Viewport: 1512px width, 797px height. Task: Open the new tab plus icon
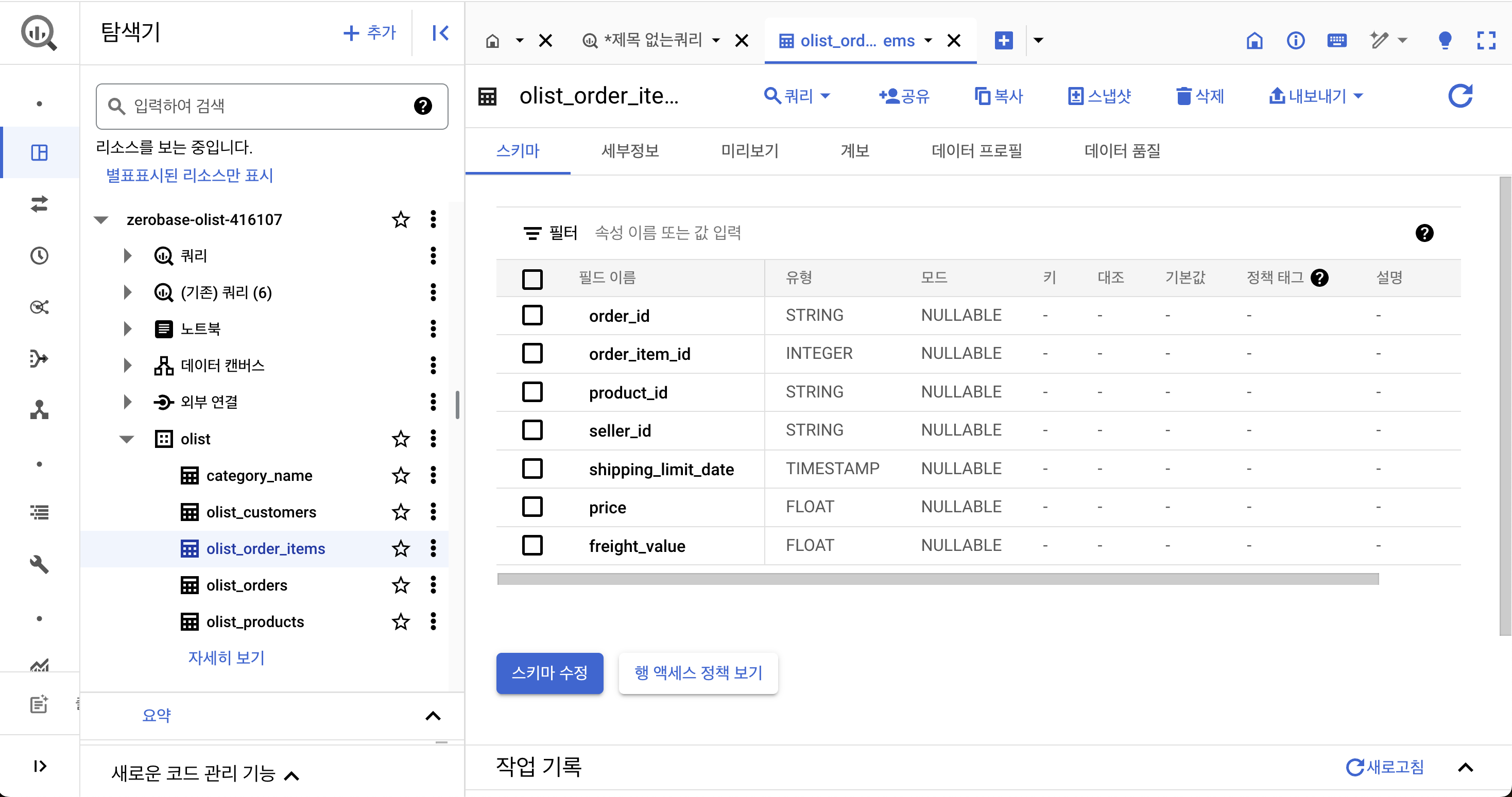click(1004, 41)
